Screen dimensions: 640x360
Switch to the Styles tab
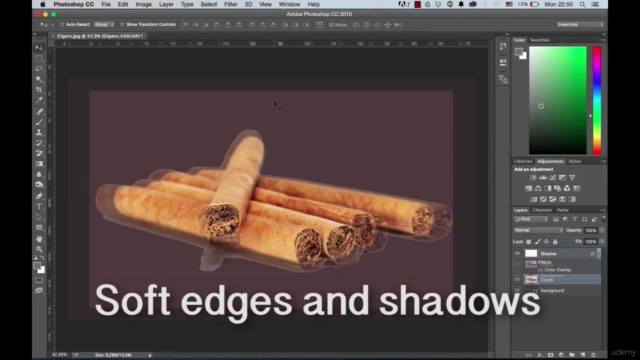(x=575, y=161)
